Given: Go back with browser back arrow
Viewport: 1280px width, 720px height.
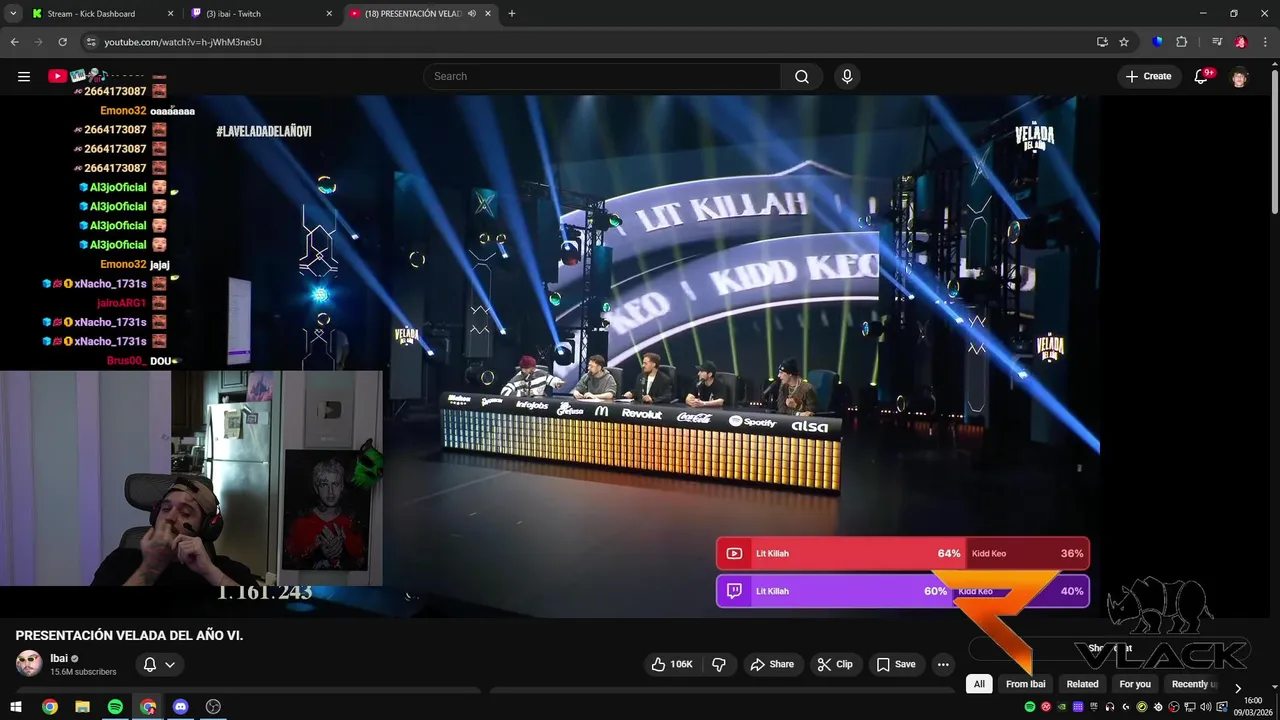Looking at the screenshot, I should coord(15,42).
